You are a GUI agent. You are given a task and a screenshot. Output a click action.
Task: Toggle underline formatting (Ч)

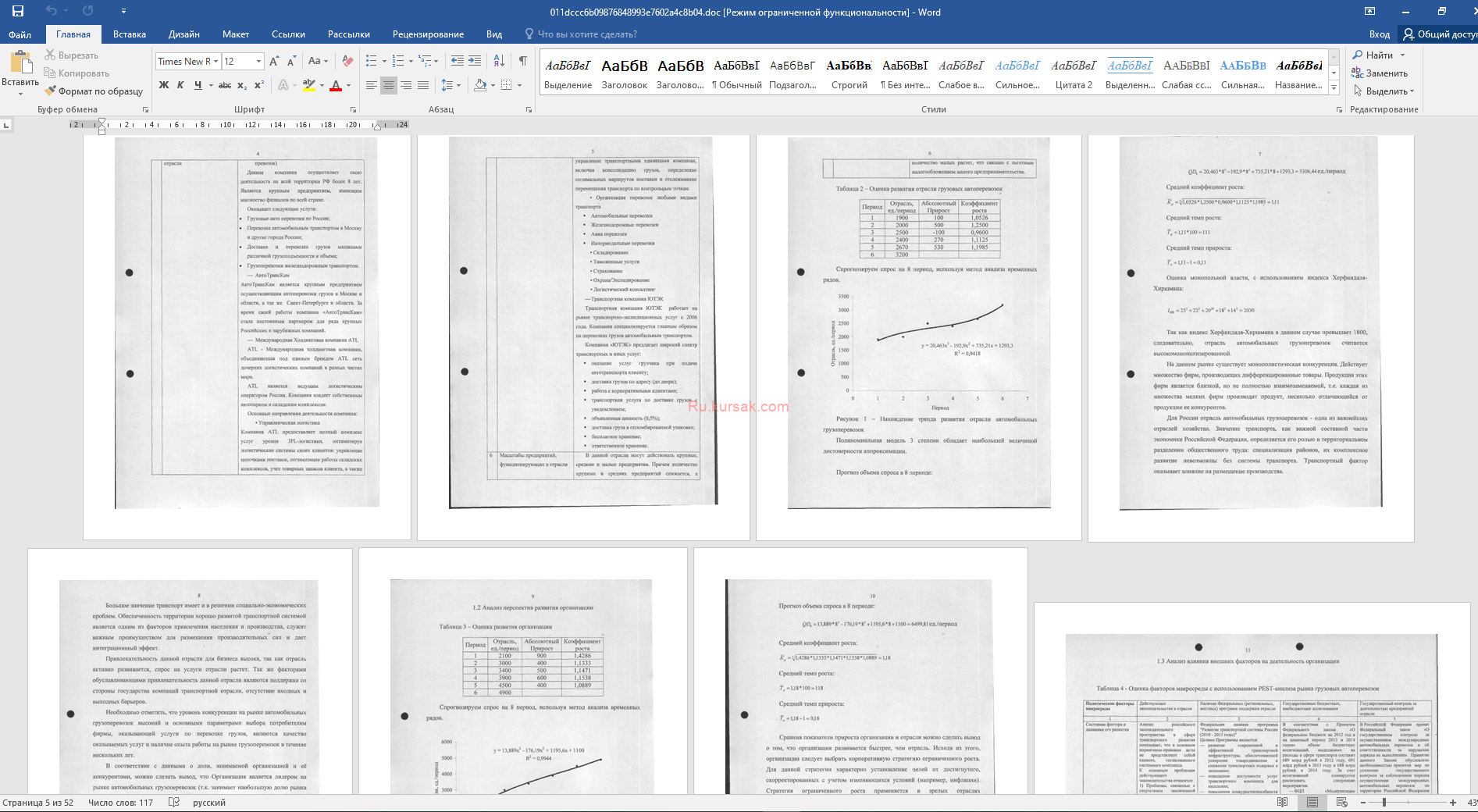(x=198, y=85)
